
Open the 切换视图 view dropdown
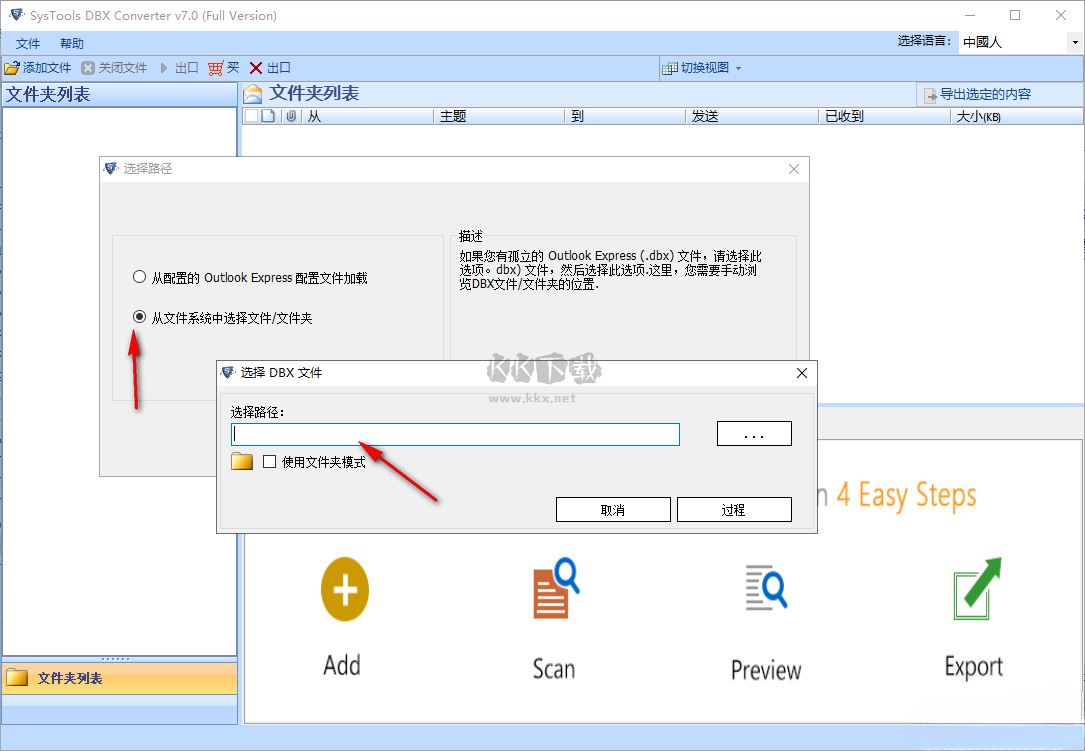click(x=698, y=67)
